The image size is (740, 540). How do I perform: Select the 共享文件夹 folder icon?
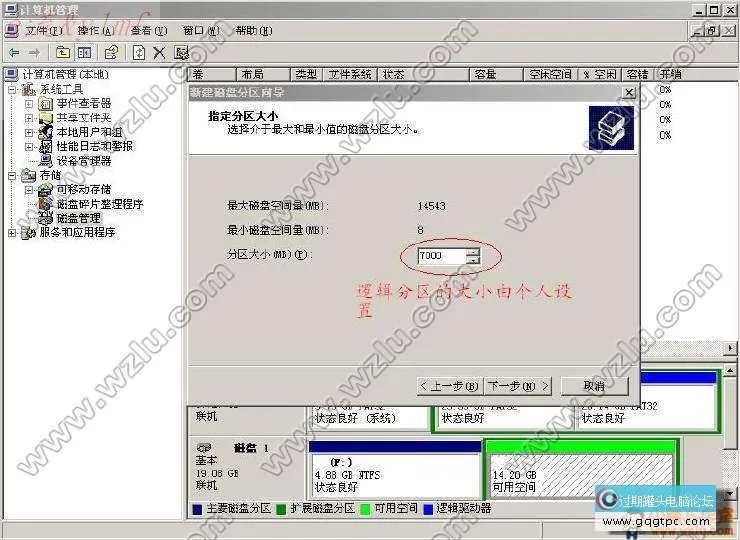point(45,118)
